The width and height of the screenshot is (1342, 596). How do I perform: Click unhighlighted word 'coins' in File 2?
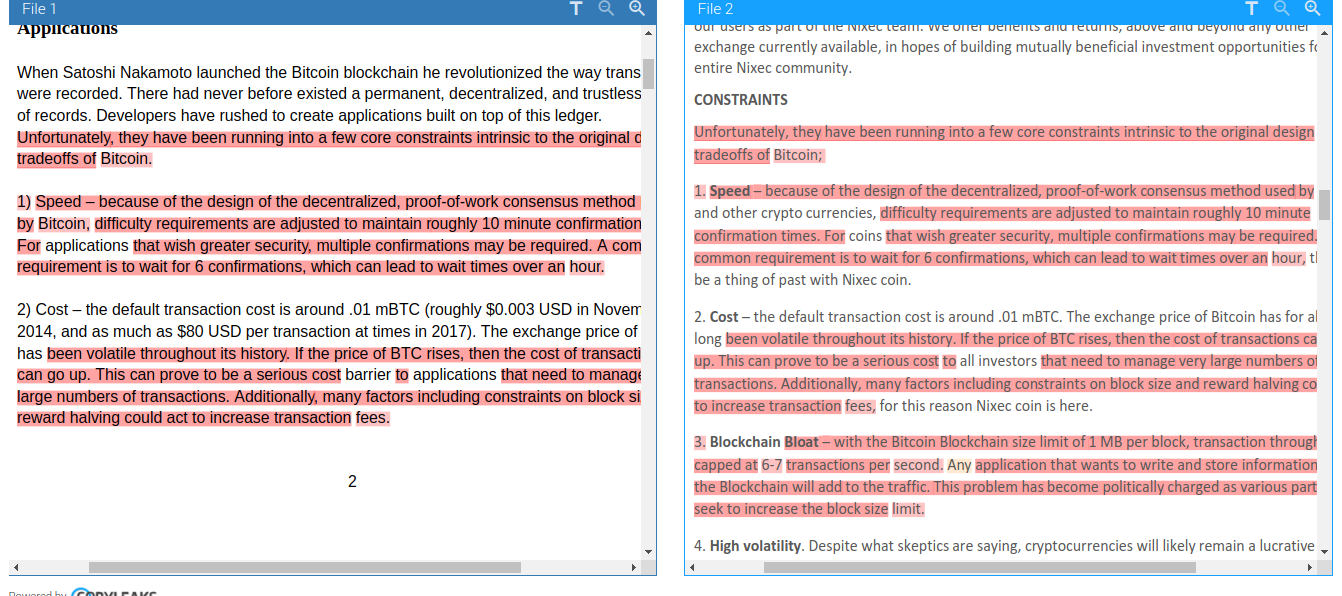click(x=865, y=236)
